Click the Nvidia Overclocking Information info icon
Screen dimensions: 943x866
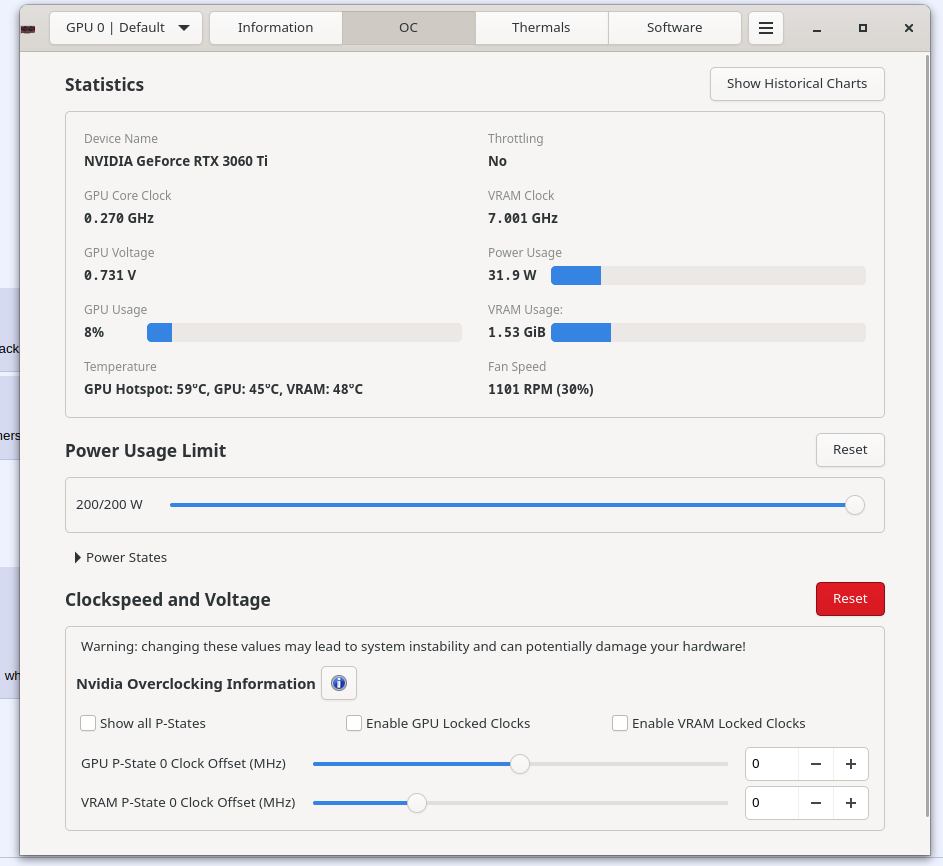[x=339, y=683]
